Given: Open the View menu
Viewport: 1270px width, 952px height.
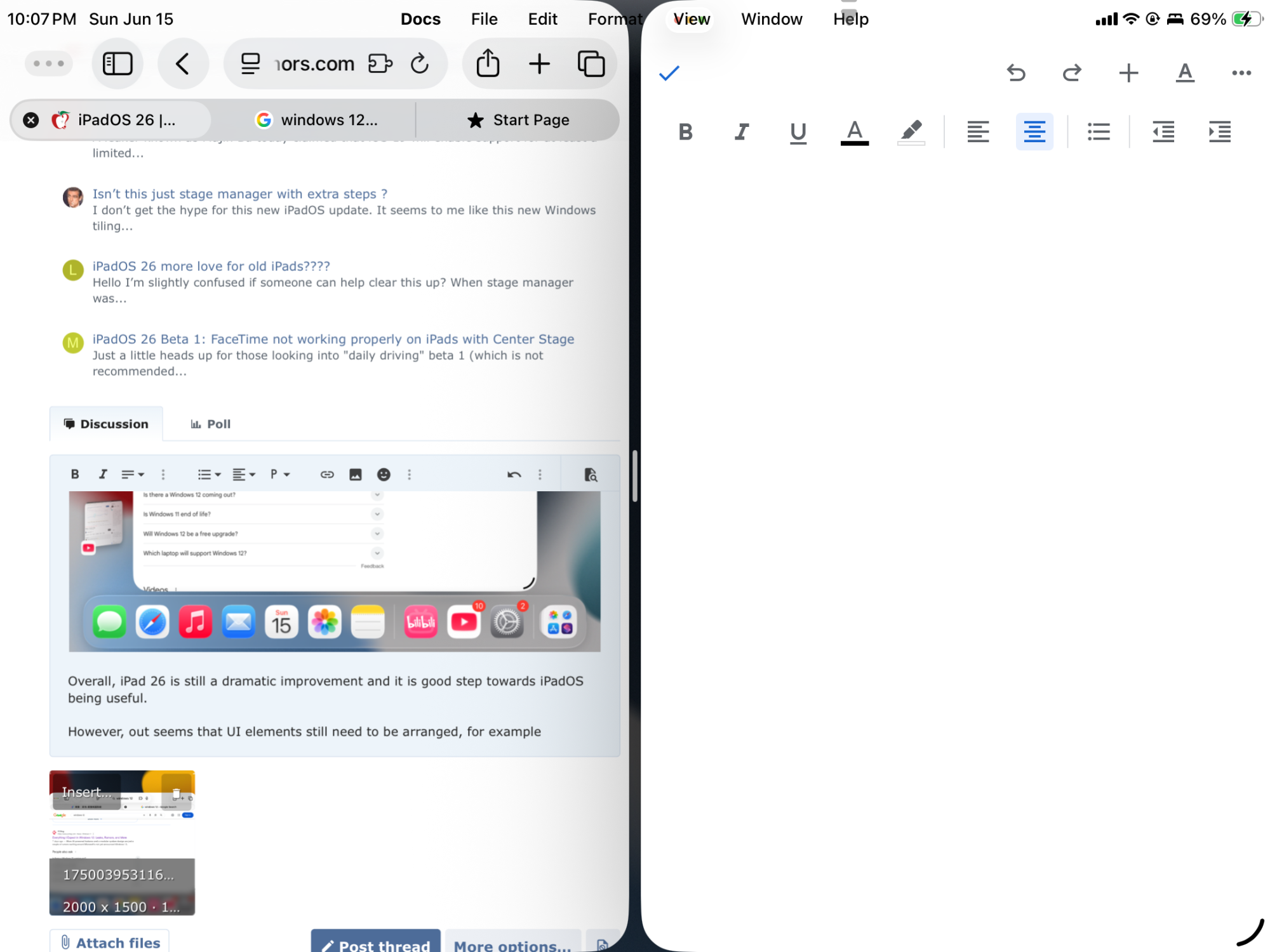Looking at the screenshot, I should (692, 19).
